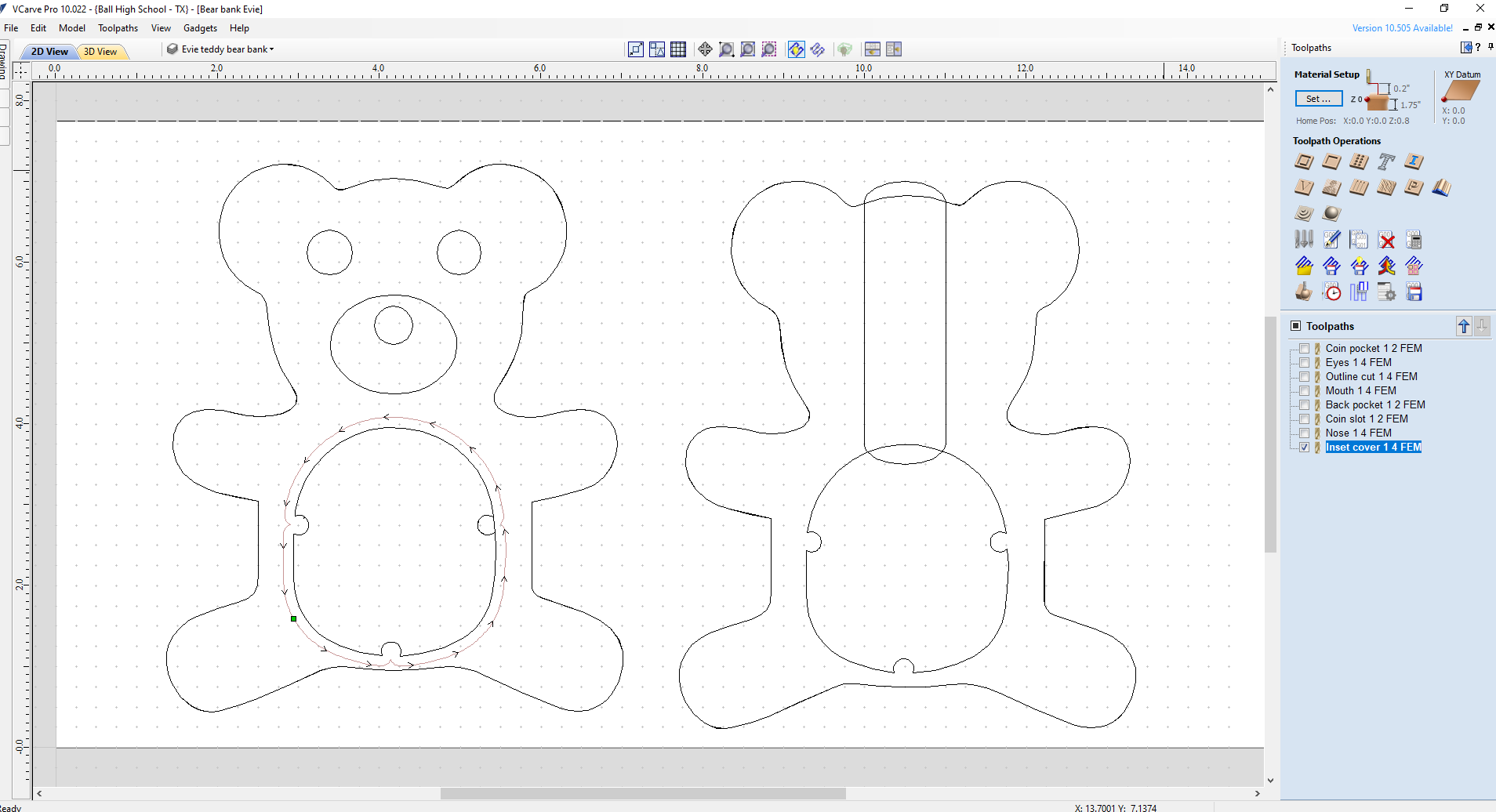
Task: Select the Zoom to drawing tool
Action: tap(746, 49)
